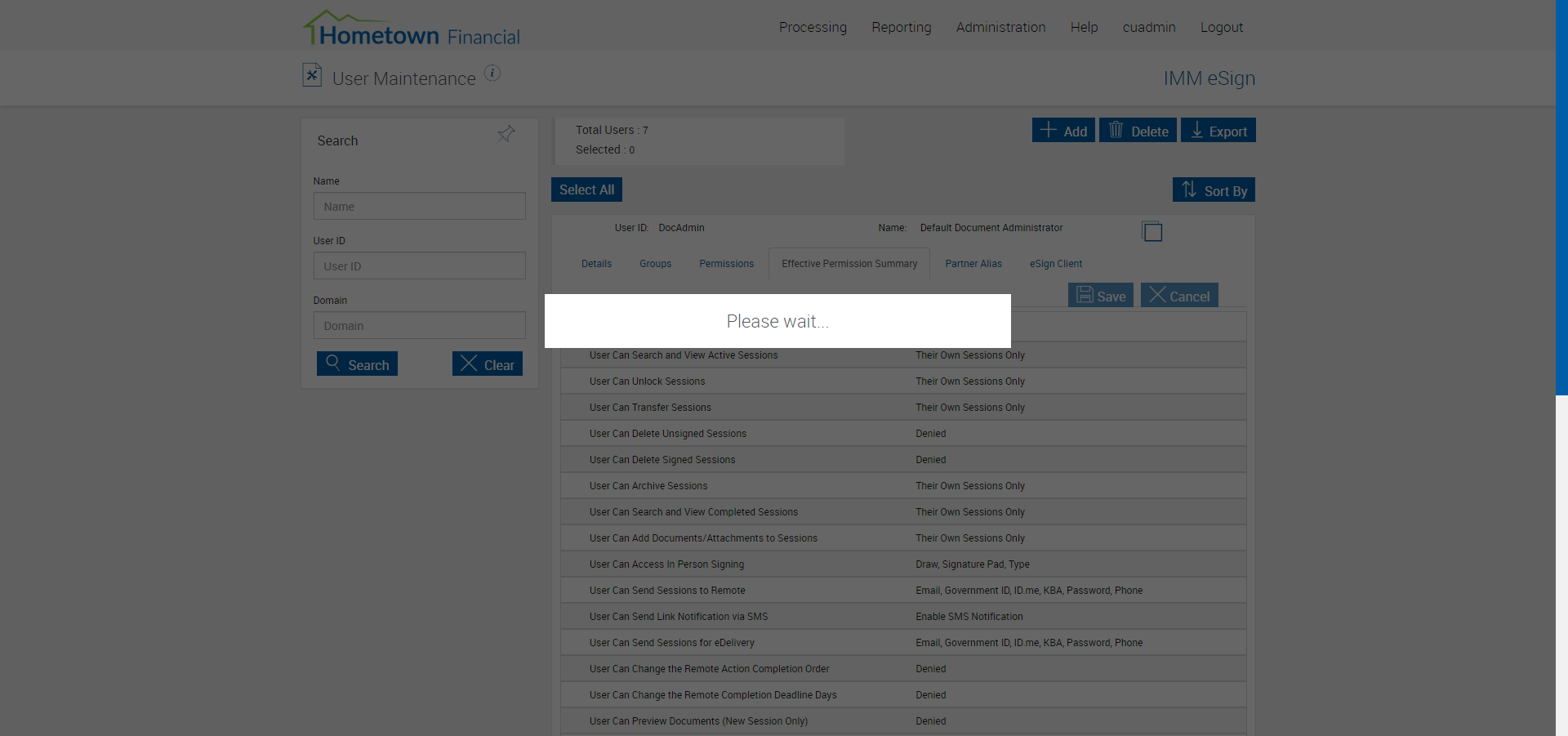Switch to the eSign Client tab

[x=1055, y=264]
